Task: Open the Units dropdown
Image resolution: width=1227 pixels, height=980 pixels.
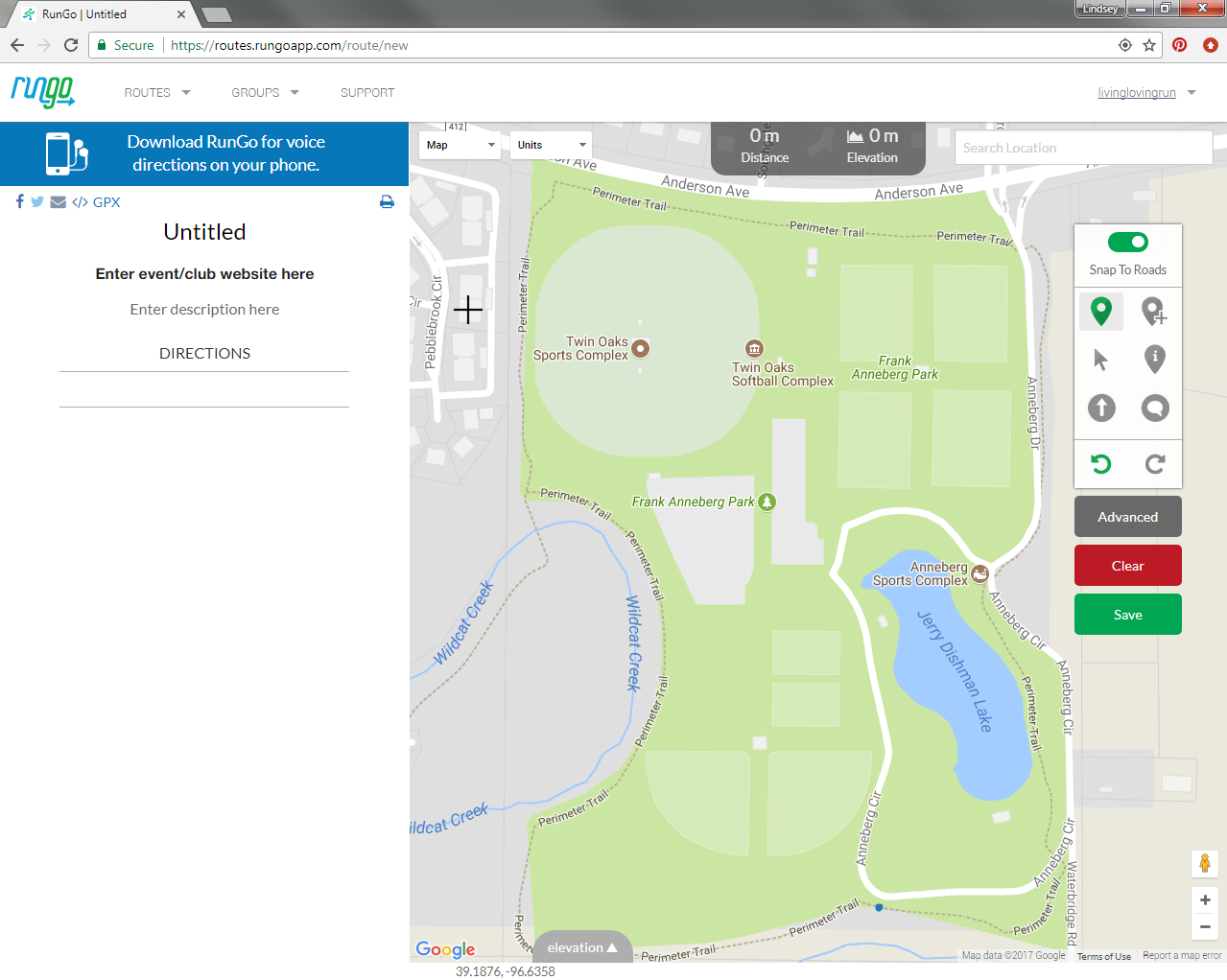Action: pos(551,145)
